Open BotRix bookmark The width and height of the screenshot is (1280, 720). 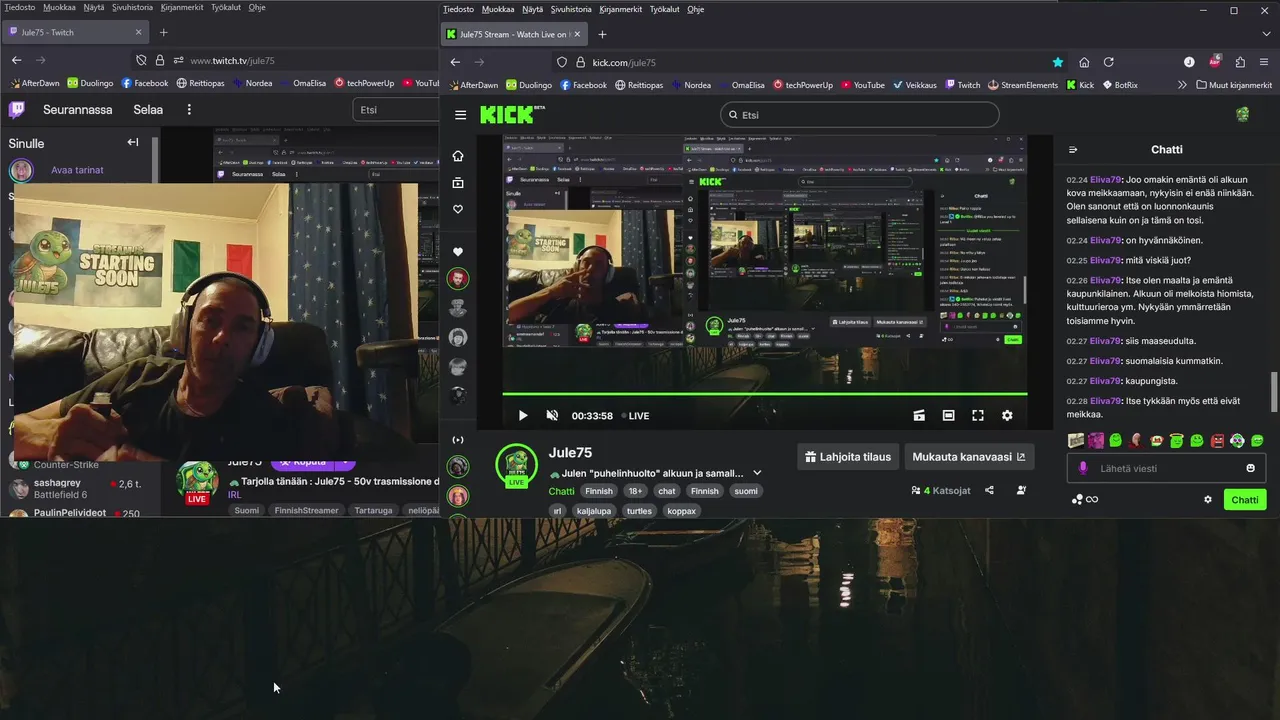click(1119, 85)
